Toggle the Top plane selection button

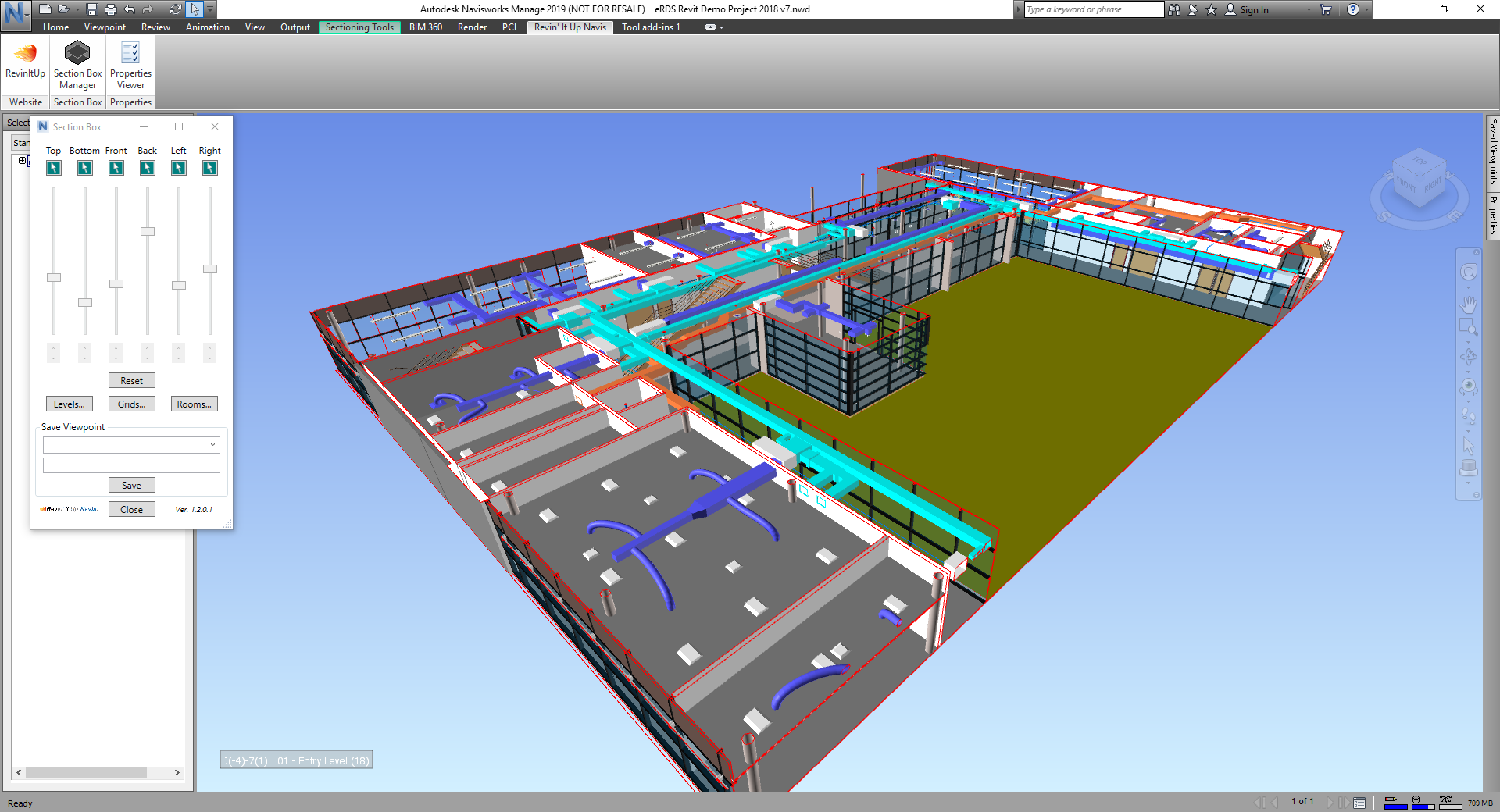pyautogui.click(x=54, y=168)
